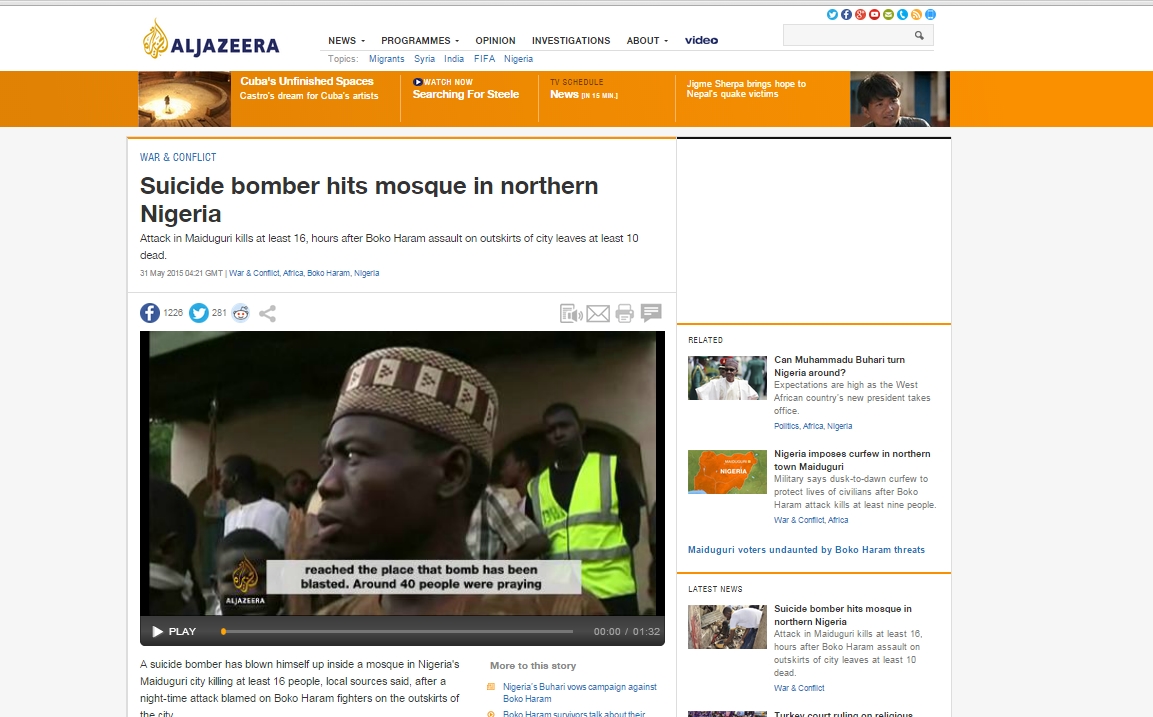
Task: Open Al Jazeera Twitter page from header
Action: click(x=832, y=15)
